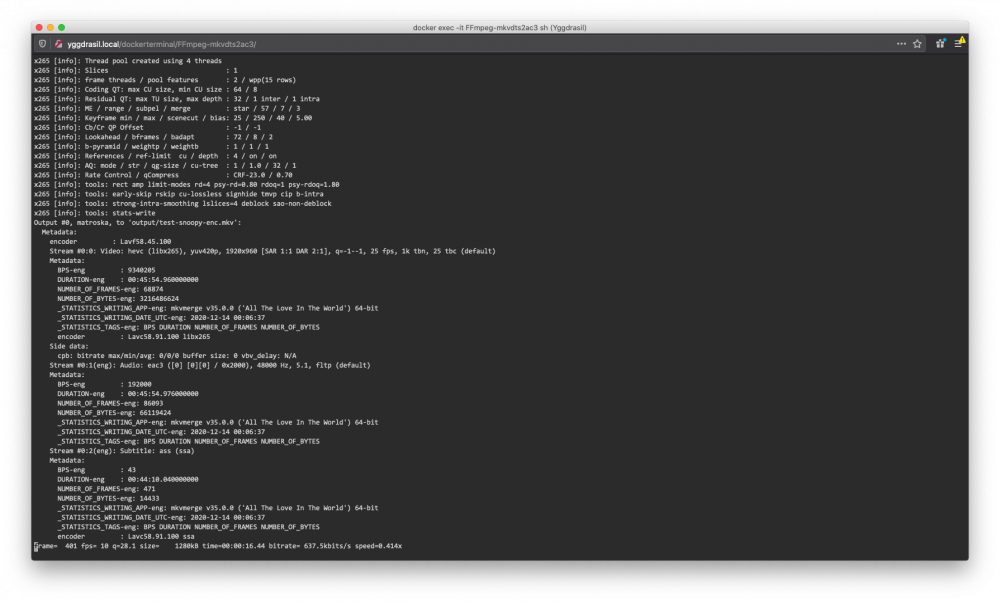Click 'Cb/Cr QP Offset' line

147,128
